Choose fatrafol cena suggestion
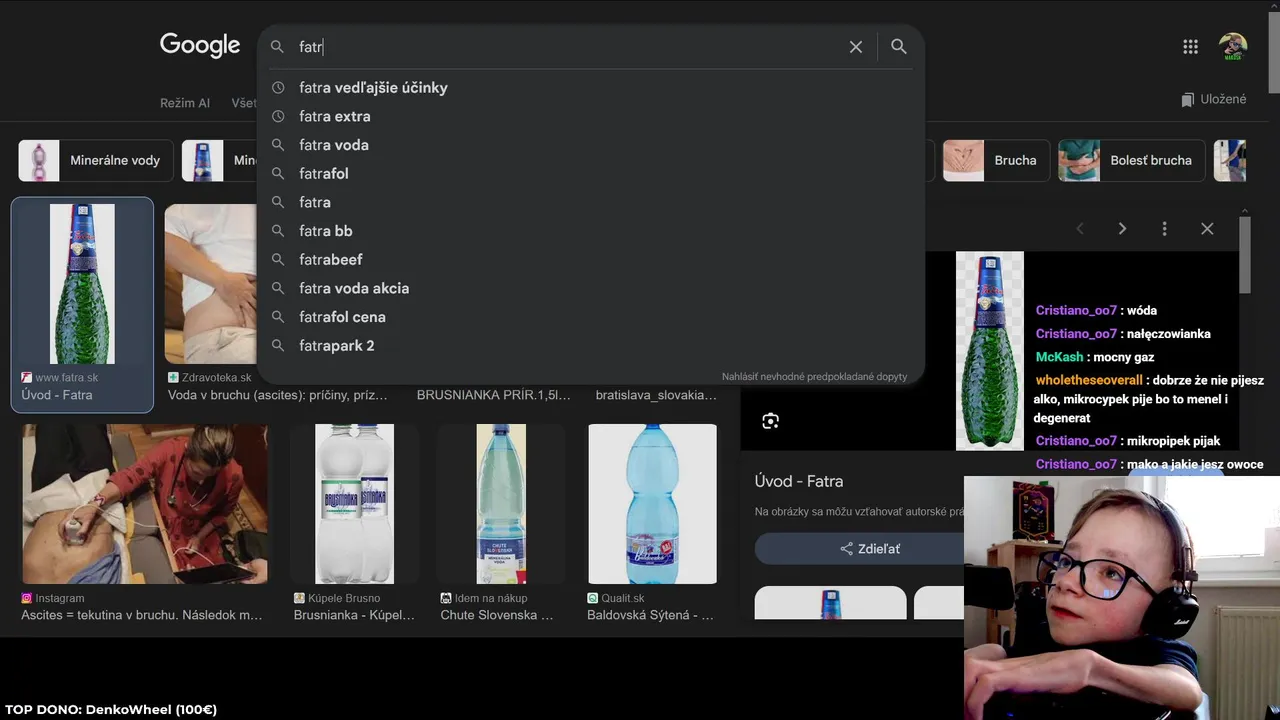 [590, 317]
